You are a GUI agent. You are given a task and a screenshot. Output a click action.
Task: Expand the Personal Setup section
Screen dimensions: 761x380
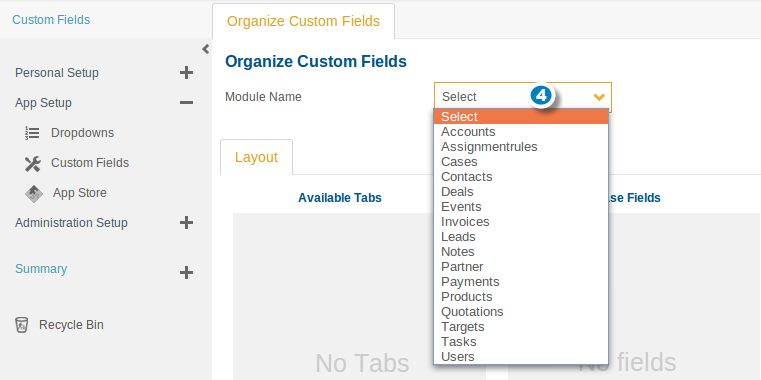[186, 73]
